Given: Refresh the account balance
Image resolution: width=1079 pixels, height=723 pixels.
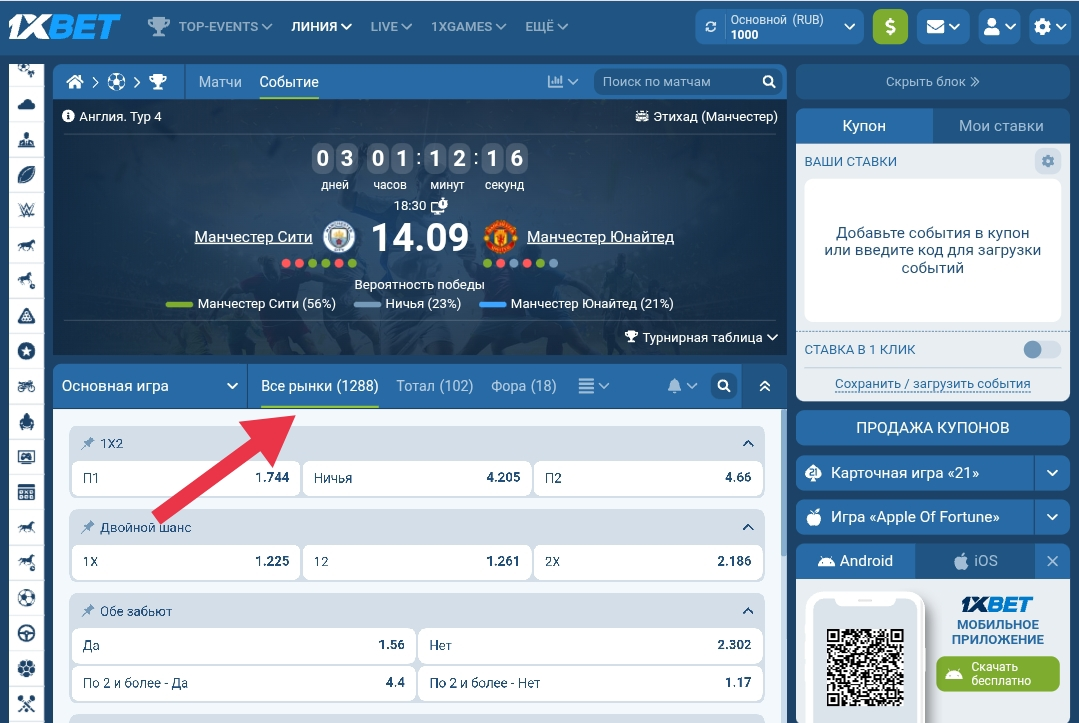Looking at the screenshot, I should tap(710, 27).
